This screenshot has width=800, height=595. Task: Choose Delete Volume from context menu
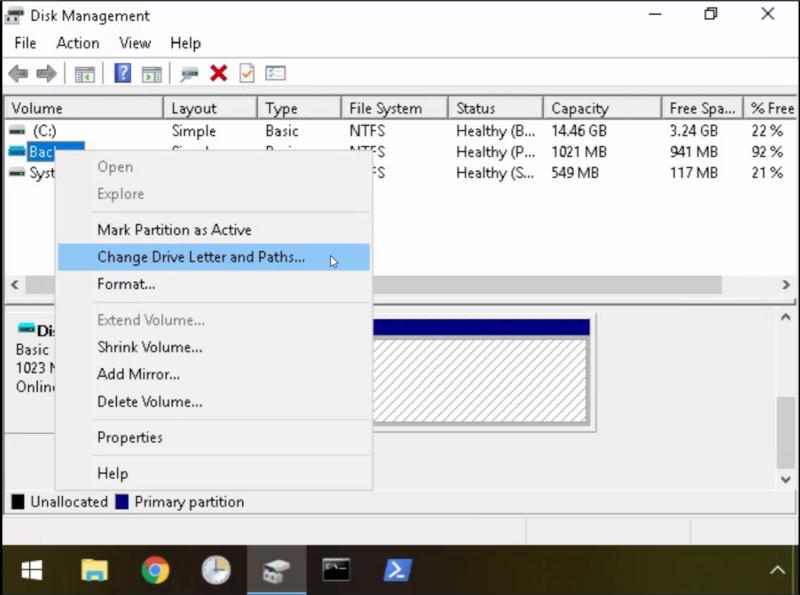coord(150,401)
